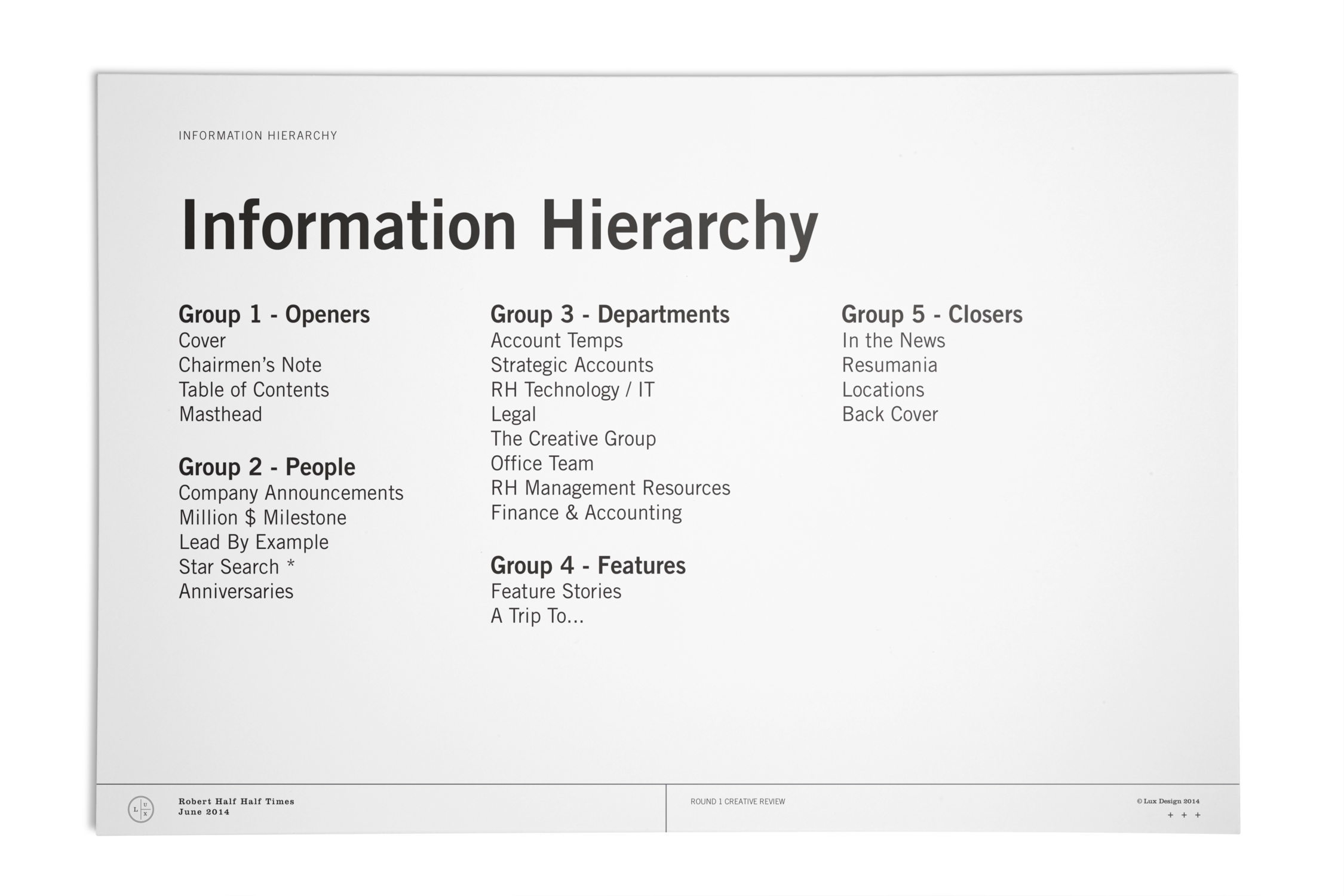Click Robert Half Half Times footer text

[237, 802]
